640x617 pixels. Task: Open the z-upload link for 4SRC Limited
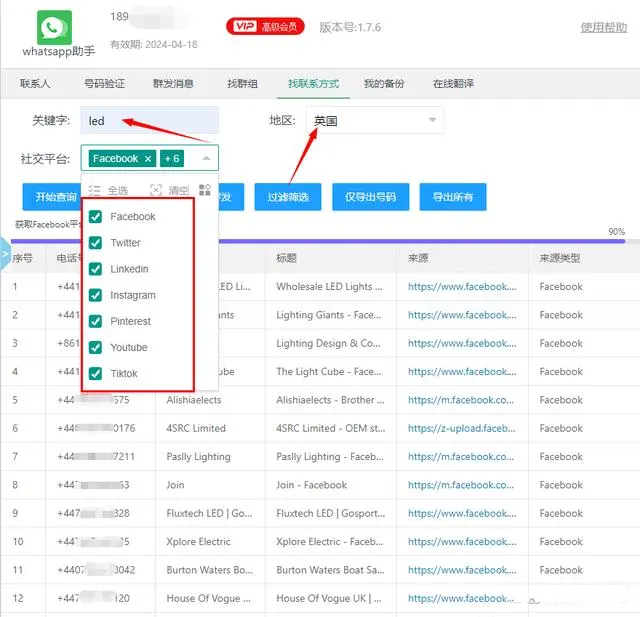[x=462, y=428]
